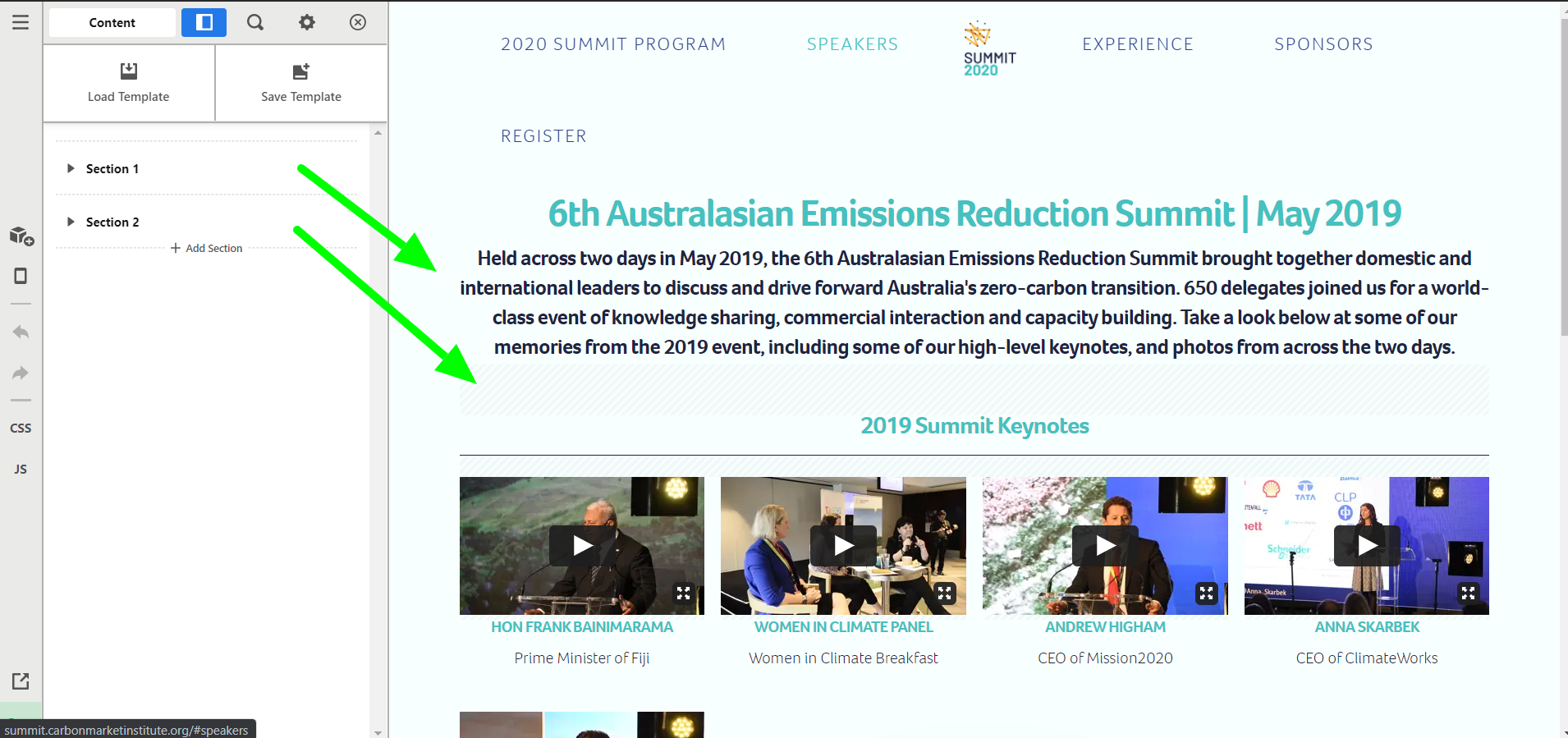This screenshot has height=738, width=1568.
Task: Expand the Anna Skarbek video to fullscreen
Action: [x=1468, y=593]
